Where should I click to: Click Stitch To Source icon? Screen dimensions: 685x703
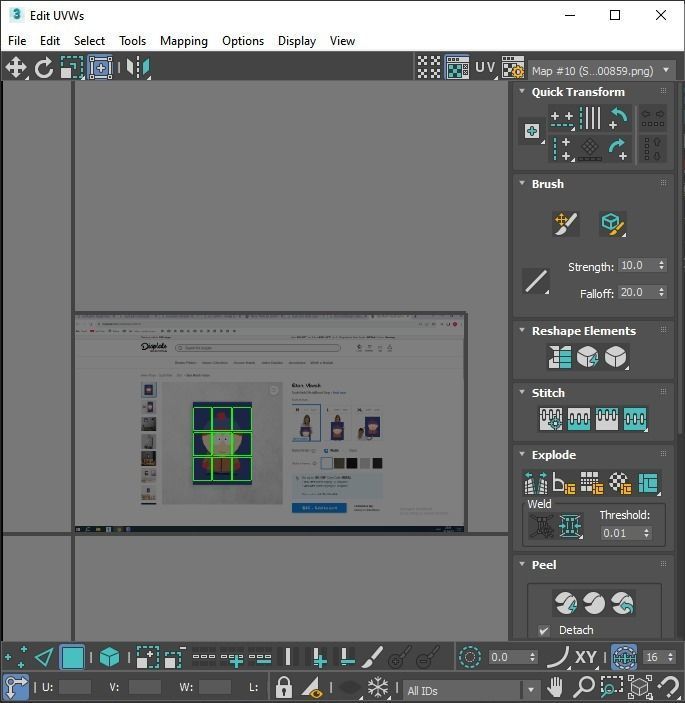(x=607, y=419)
